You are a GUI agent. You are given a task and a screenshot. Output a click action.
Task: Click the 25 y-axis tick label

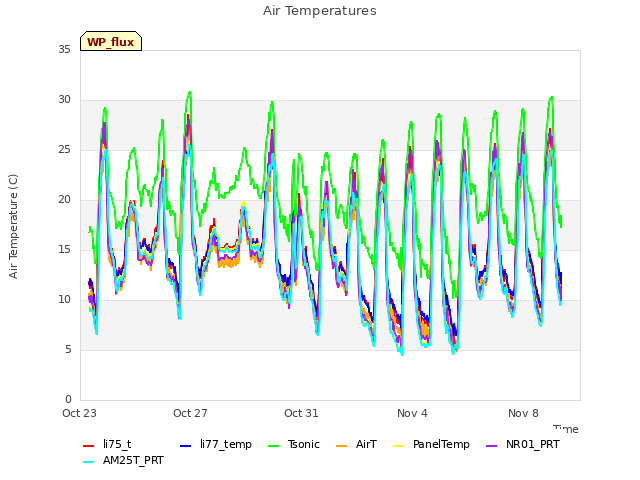coord(64,149)
